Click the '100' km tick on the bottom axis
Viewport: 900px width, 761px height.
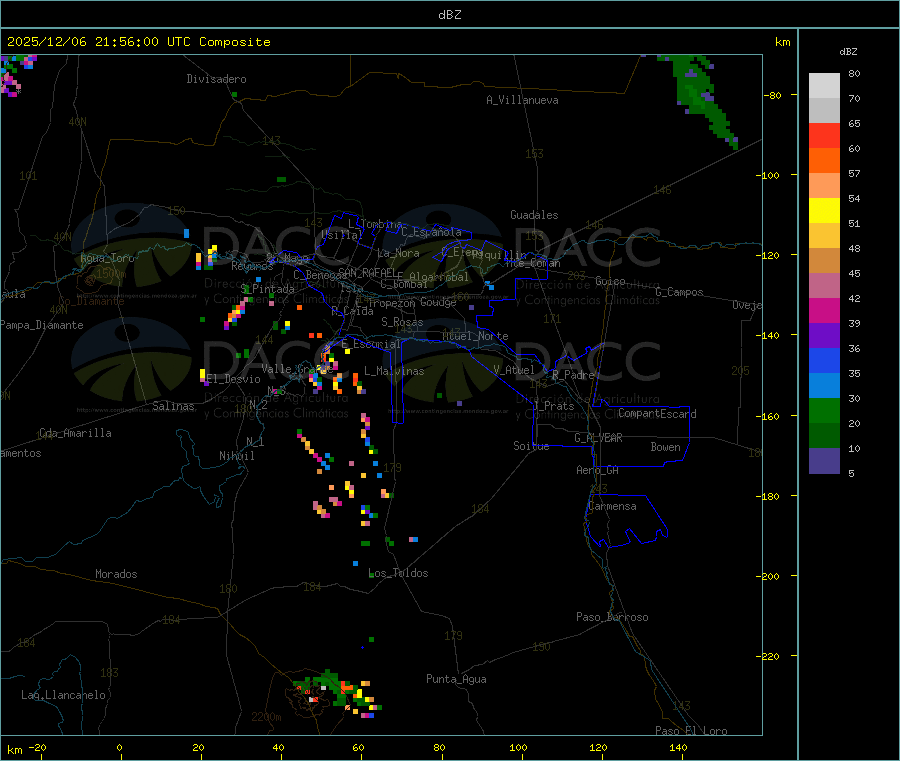click(518, 747)
